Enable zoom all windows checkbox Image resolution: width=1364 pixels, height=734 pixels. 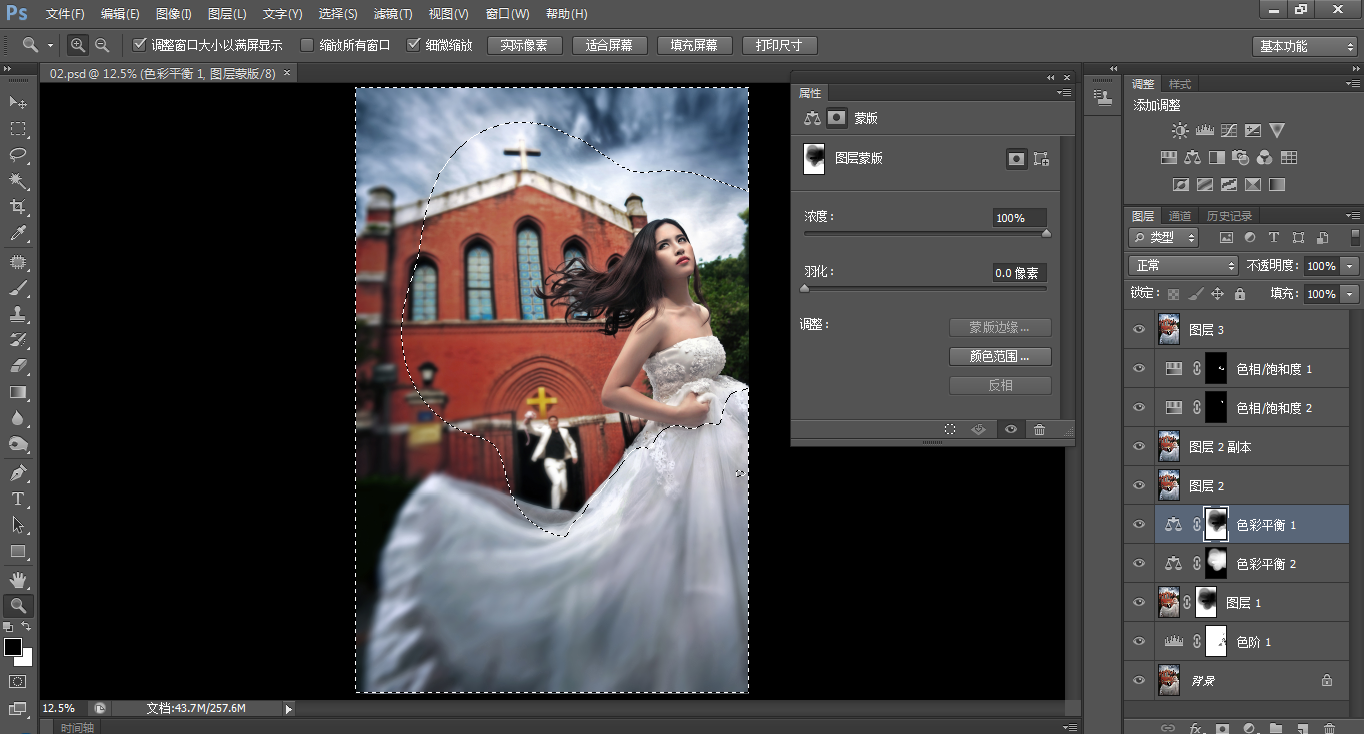tap(308, 45)
